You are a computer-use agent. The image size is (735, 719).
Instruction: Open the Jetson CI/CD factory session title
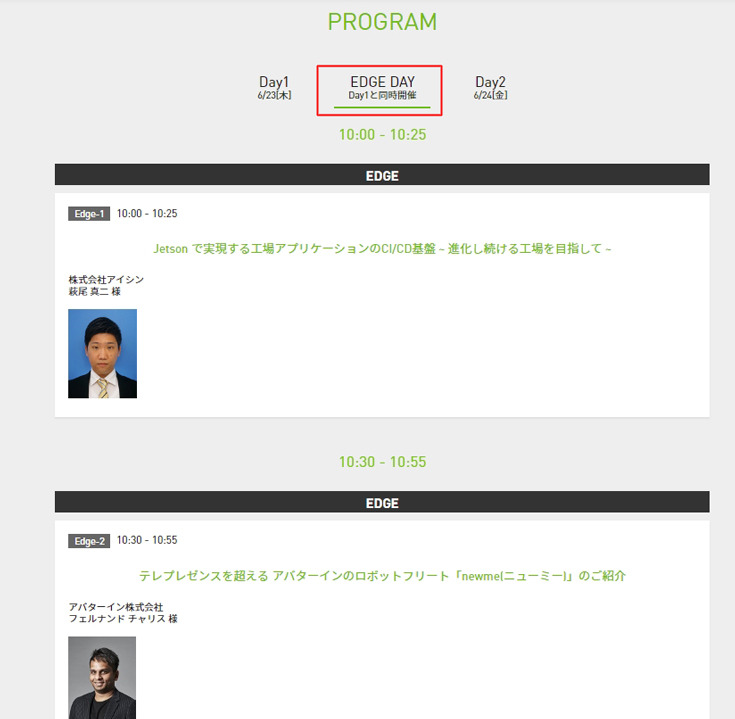[382, 248]
